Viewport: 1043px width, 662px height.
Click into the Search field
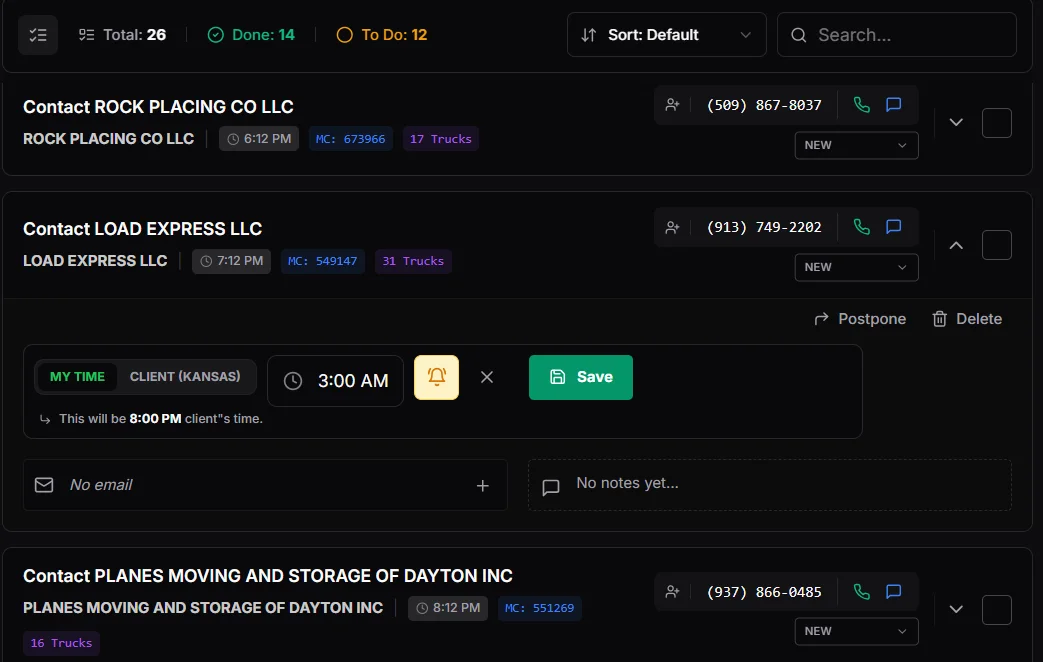897,35
